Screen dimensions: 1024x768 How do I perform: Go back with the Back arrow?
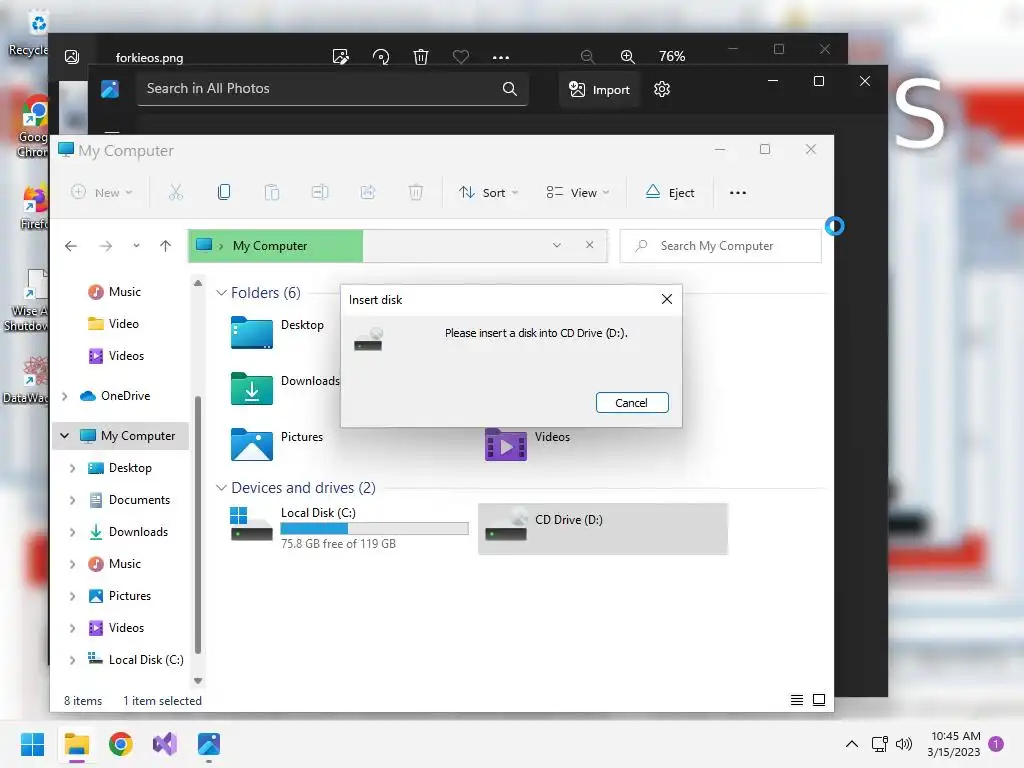coord(71,246)
